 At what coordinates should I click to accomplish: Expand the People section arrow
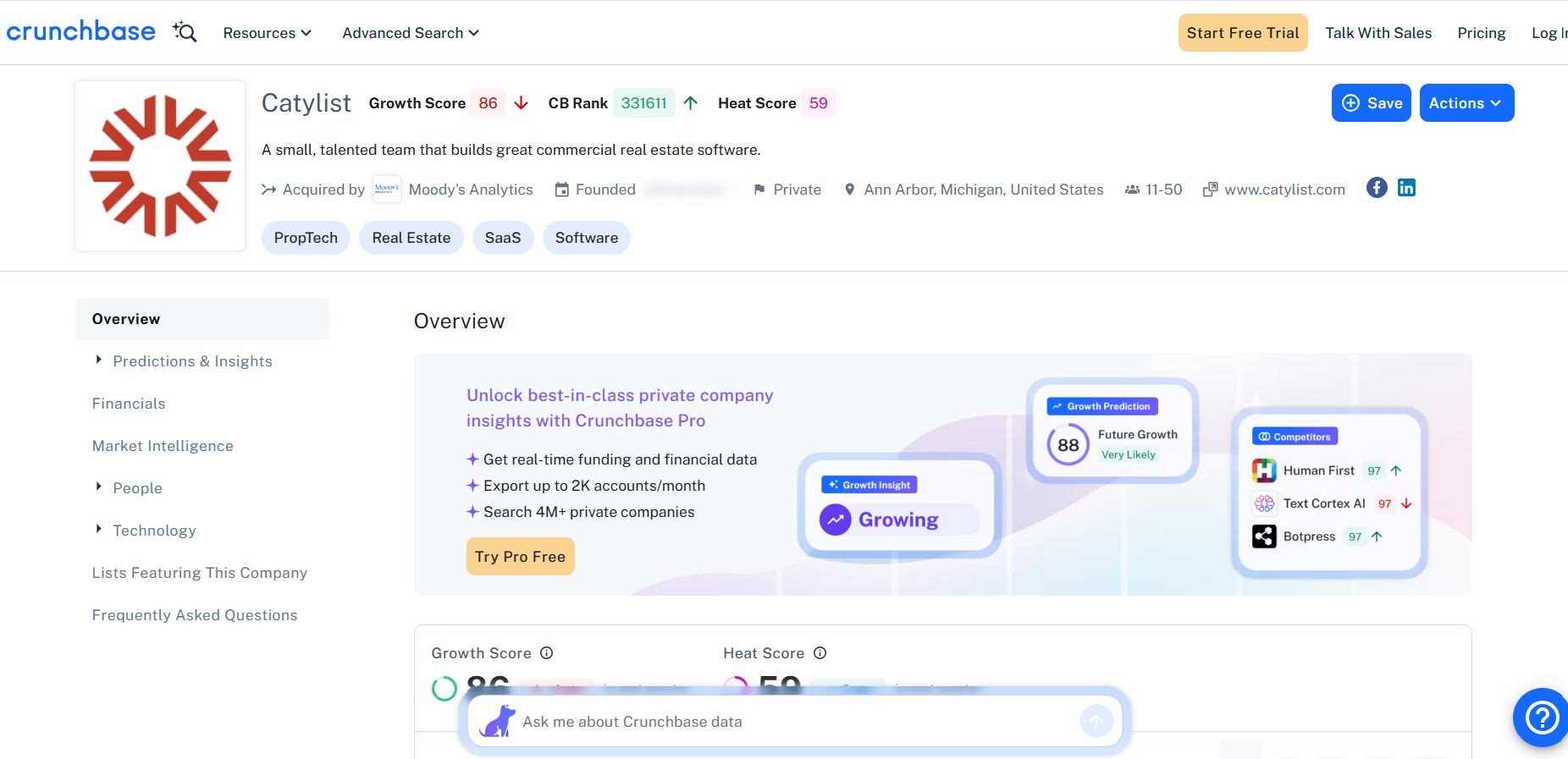pos(99,487)
